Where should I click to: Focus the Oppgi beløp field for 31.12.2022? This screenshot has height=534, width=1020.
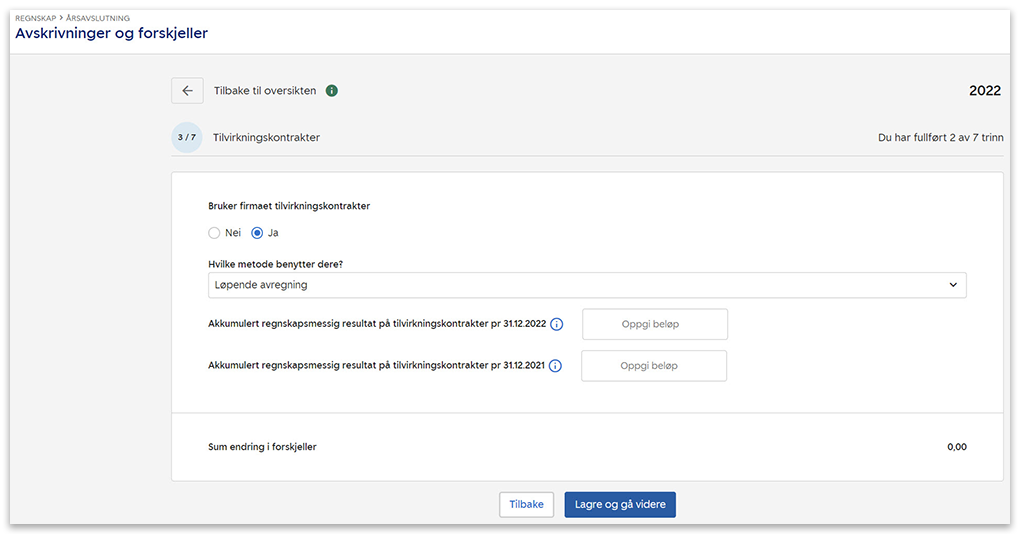point(655,325)
